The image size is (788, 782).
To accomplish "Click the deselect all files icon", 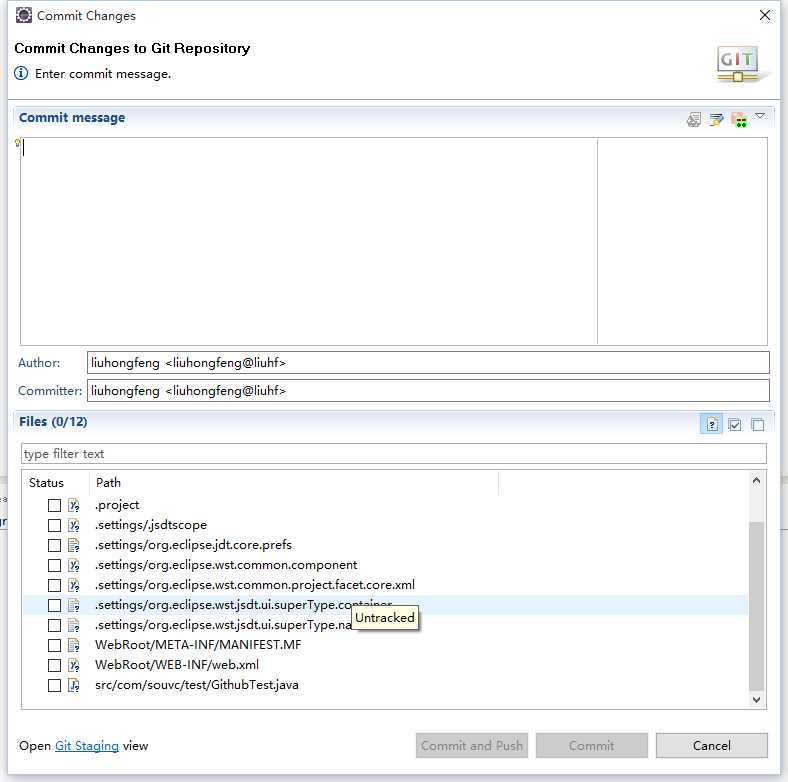I will pyautogui.click(x=758, y=425).
